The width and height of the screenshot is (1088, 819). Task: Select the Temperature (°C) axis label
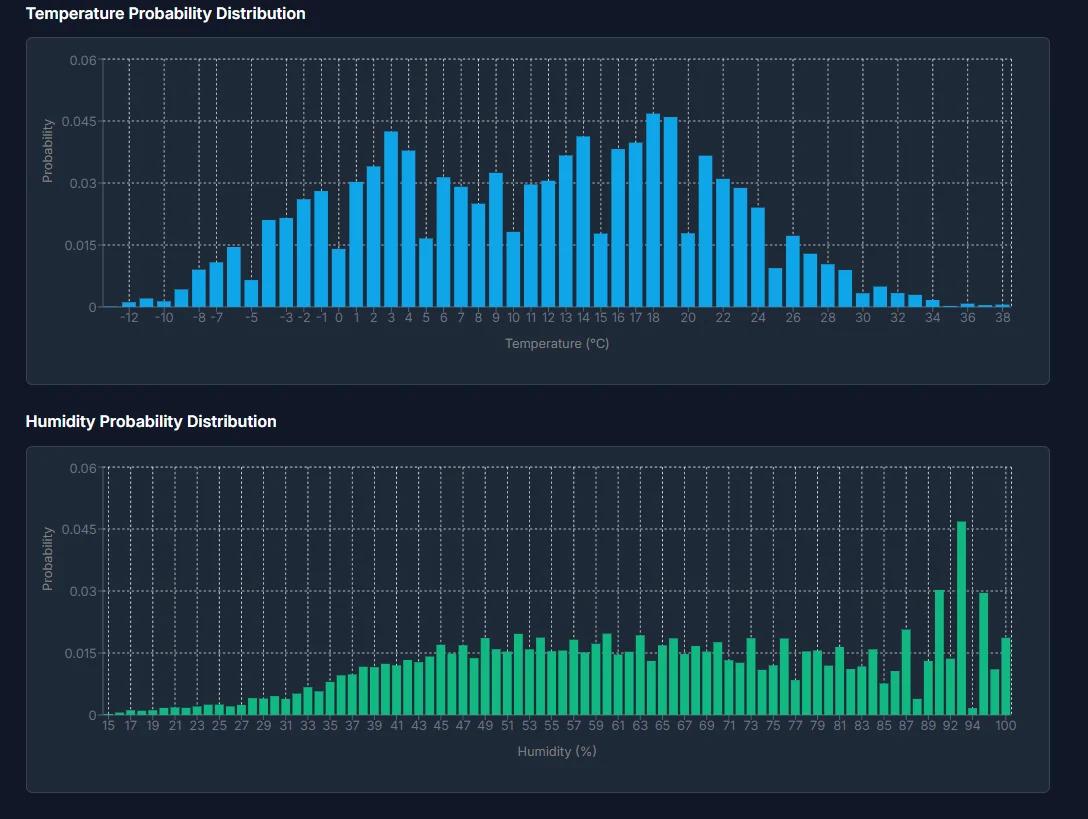point(556,345)
